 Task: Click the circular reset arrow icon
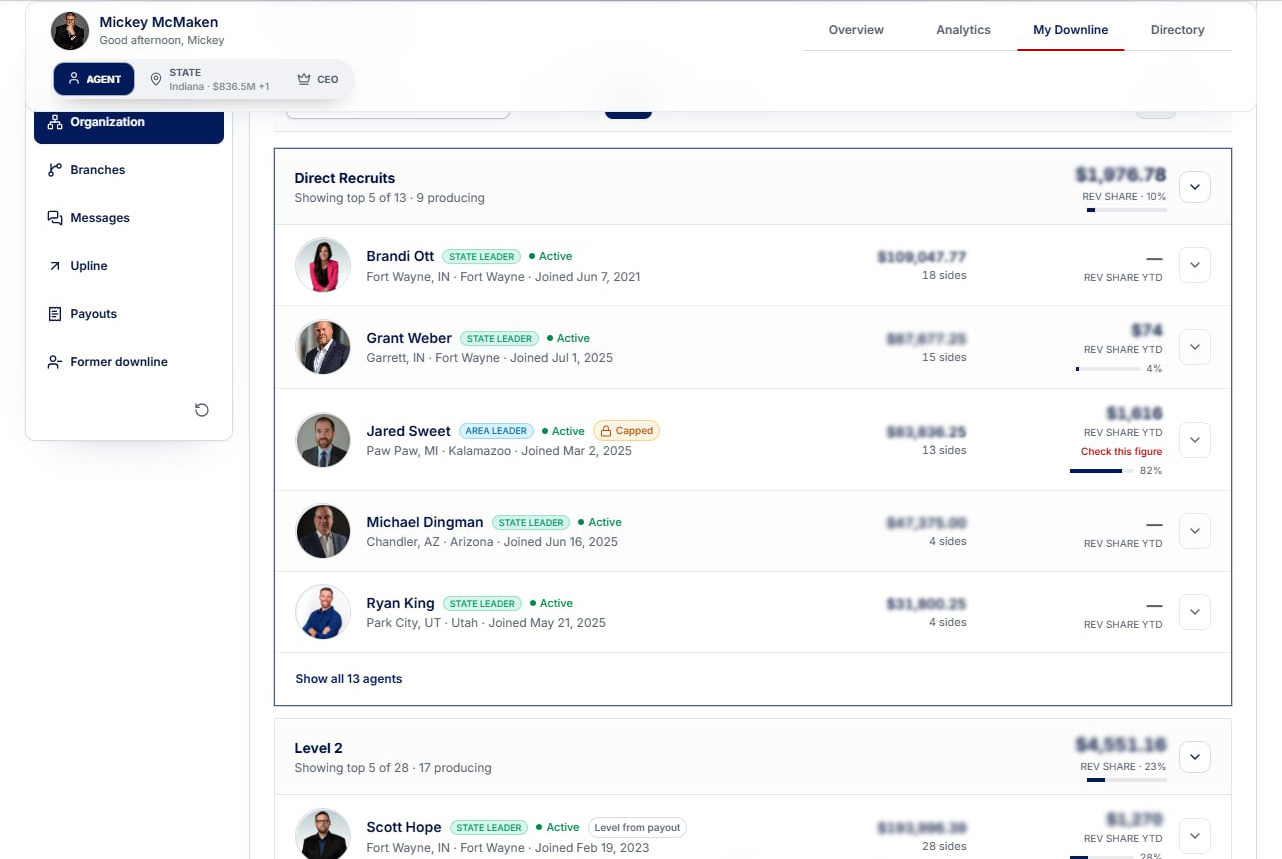click(x=202, y=410)
